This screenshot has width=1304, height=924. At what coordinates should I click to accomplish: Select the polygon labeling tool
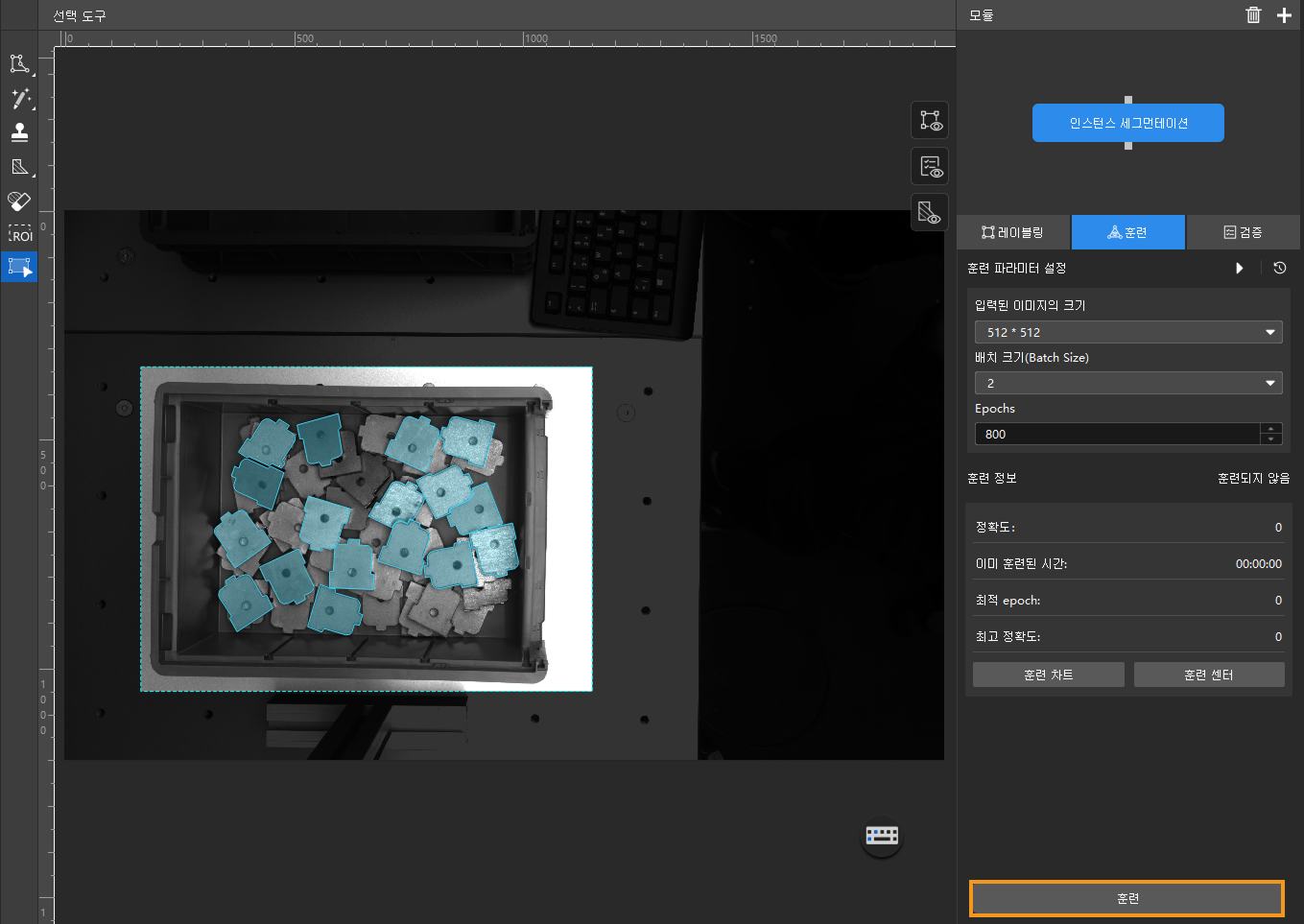(x=19, y=64)
